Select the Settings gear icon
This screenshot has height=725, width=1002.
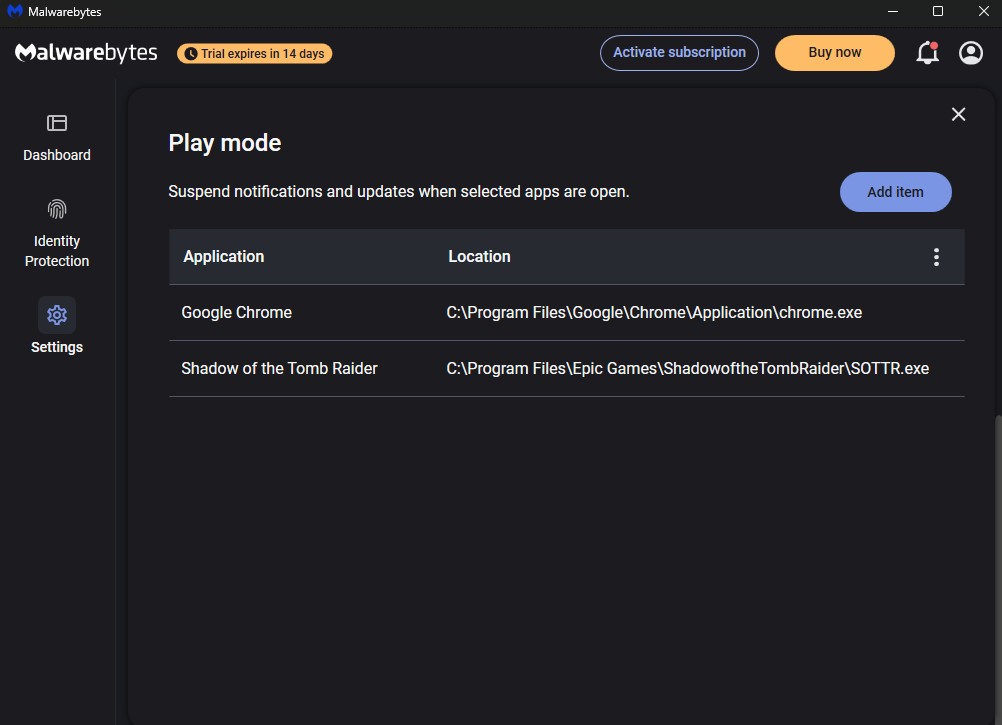57,315
